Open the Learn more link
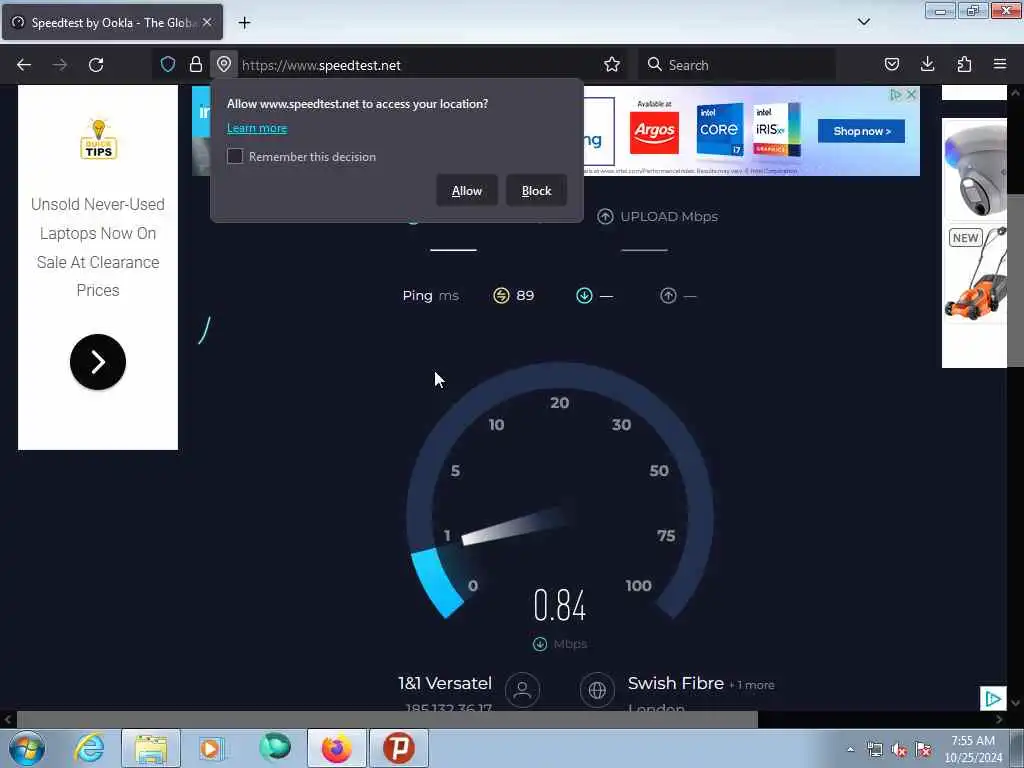The height and width of the screenshot is (768, 1024). click(257, 128)
